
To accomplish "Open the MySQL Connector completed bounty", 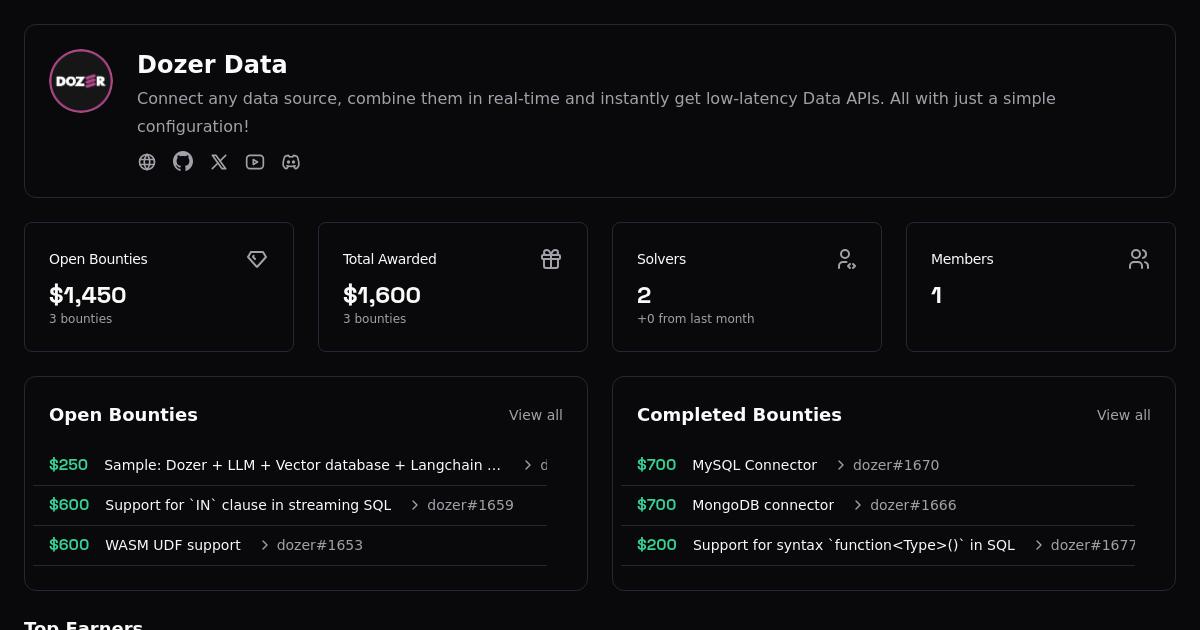I will pos(754,465).
